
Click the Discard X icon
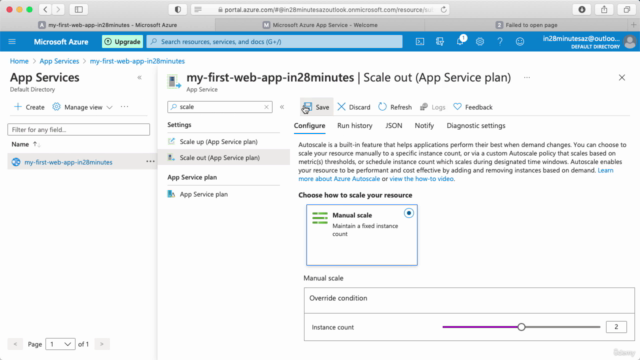click(342, 107)
